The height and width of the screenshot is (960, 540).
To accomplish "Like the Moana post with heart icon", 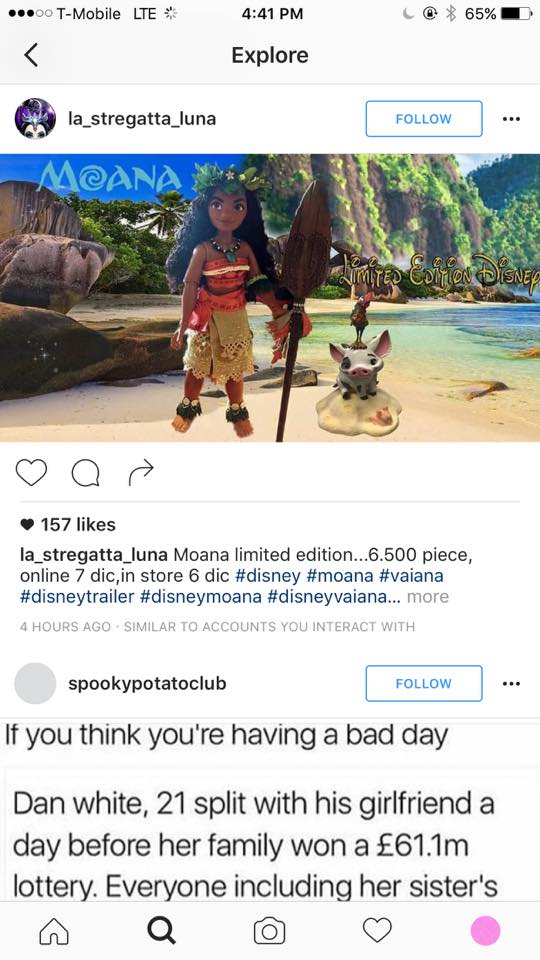I will pos(31,473).
